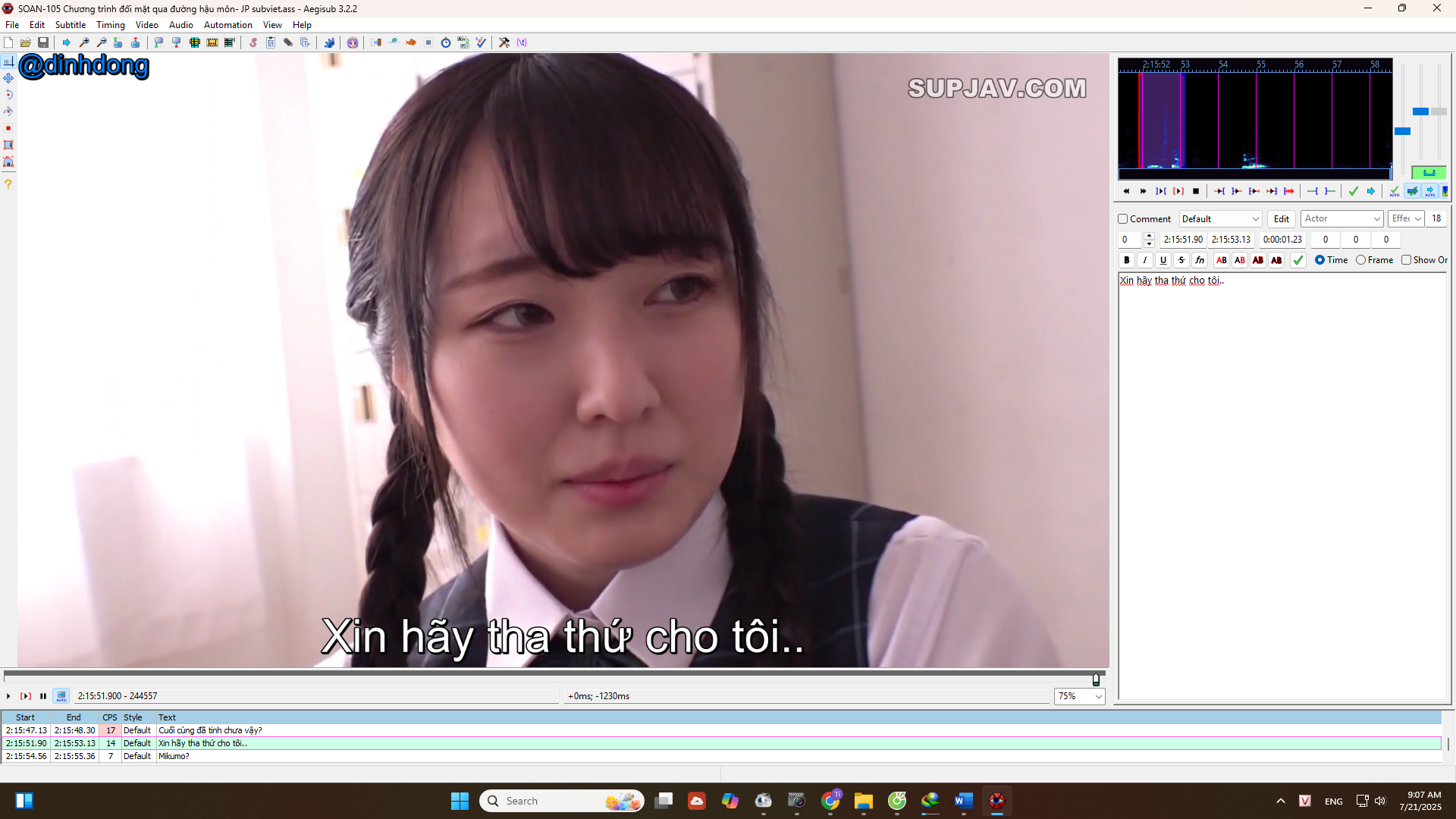Image resolution: width=1456 pixels, height=819 pixels.
Task: Select the subtitle row 'Mikumo?'
Action: [x=720, y=756]
